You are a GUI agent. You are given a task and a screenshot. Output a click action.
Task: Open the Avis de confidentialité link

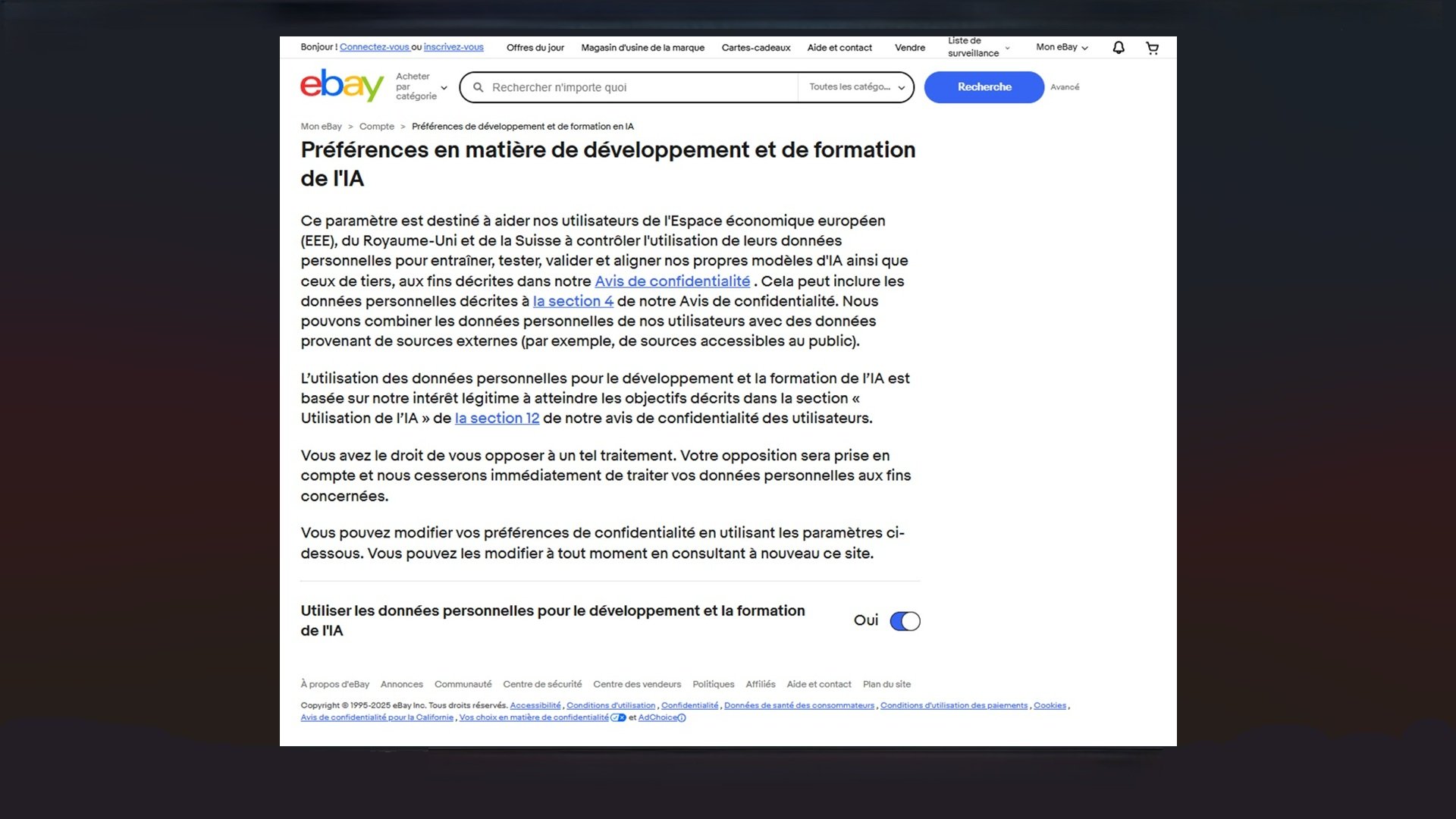click(x=672, y=281)
